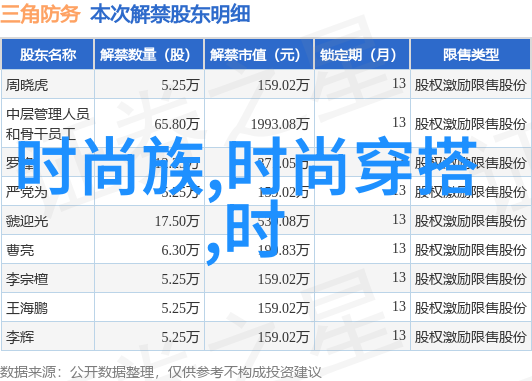Click lock period 13 in 曹亮 row
The image size is (532, 381).
[399, 249]
